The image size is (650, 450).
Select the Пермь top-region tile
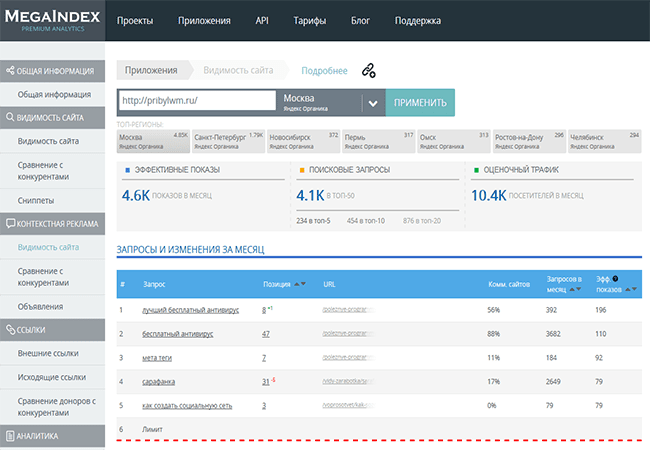[379, 141]
